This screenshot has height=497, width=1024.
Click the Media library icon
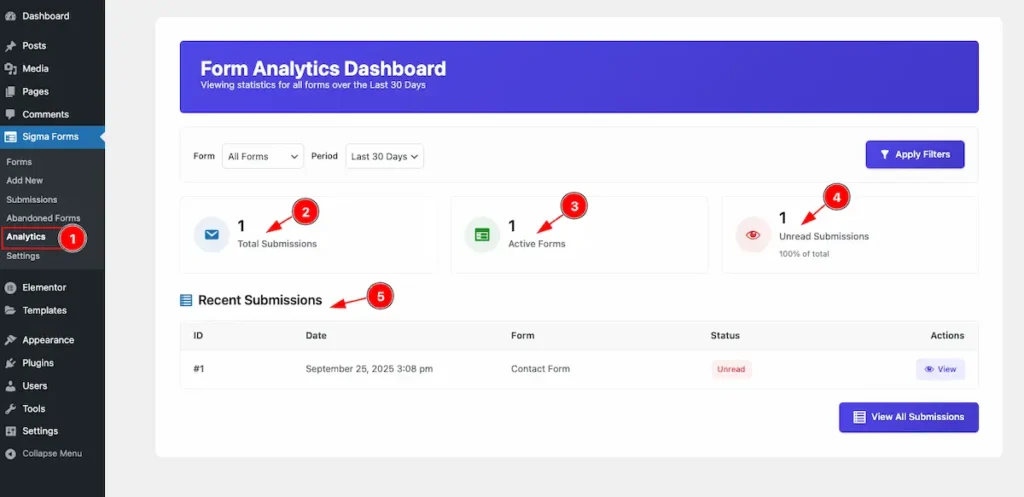click(10, 69)
